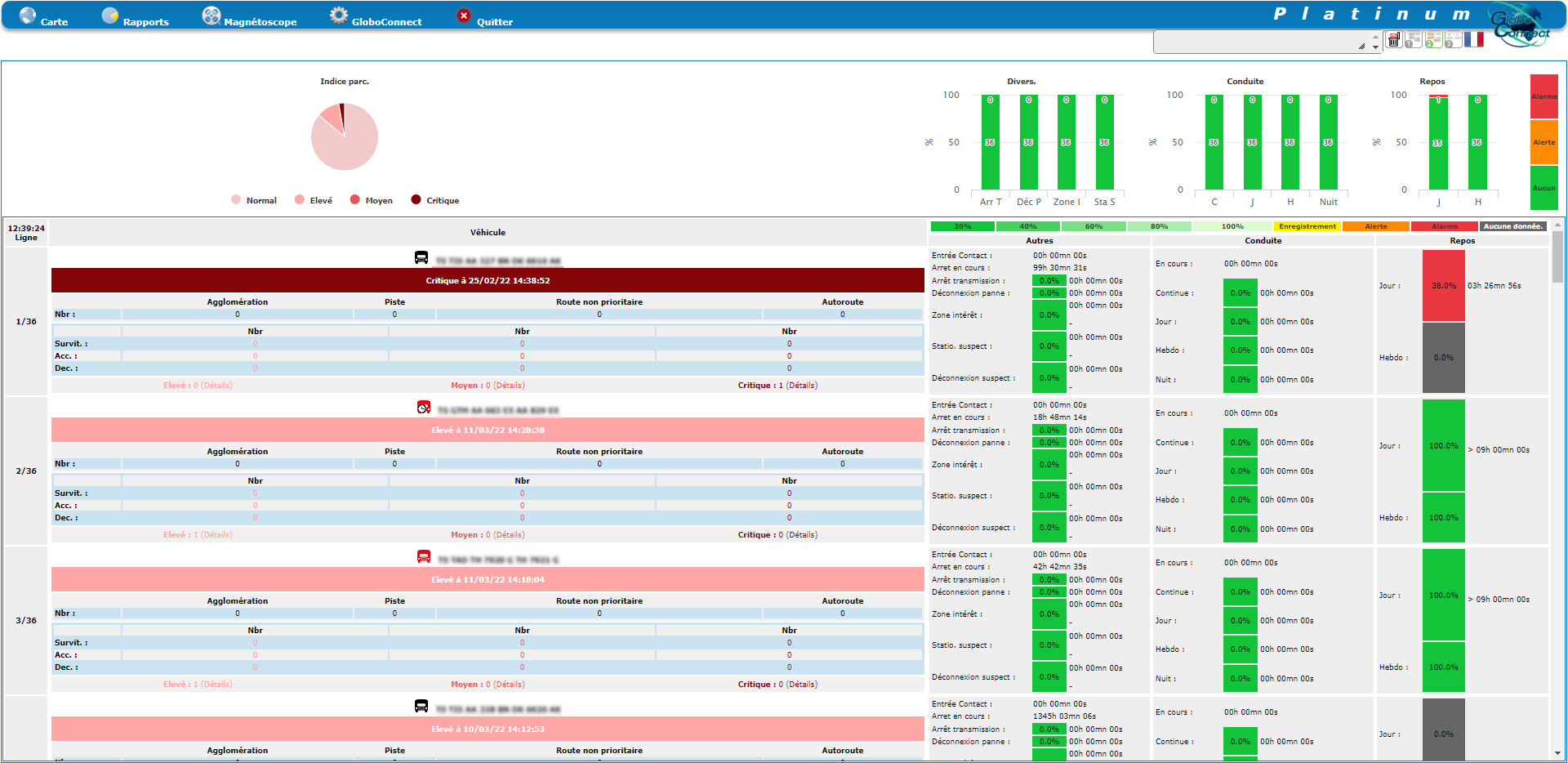Click the red X icon beside Quitter

[x=464, y=16]
